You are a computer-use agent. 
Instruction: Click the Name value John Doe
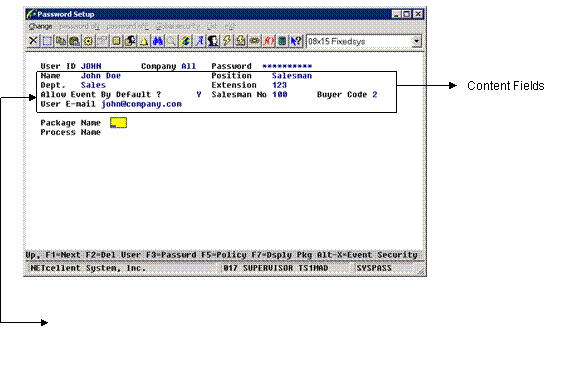point(101,76)
